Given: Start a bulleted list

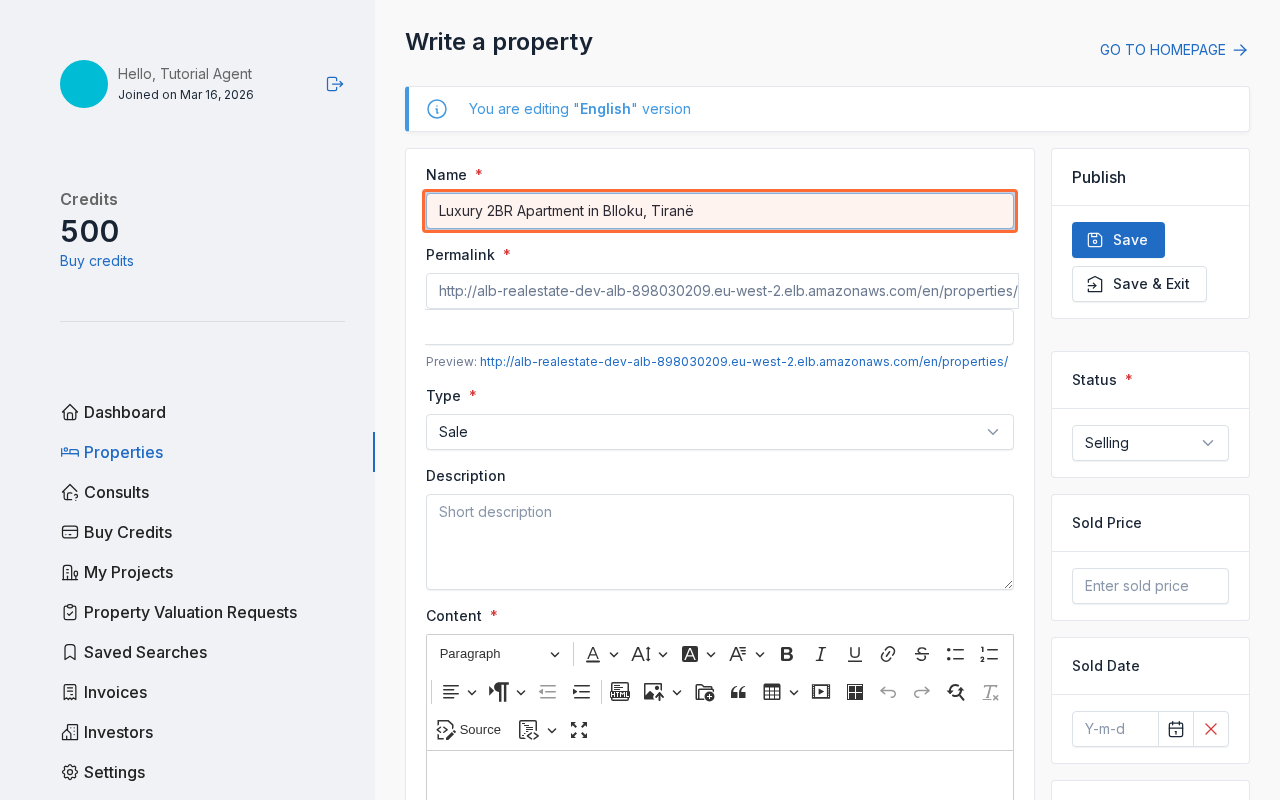Looking at the screenshot, I should coord(955,653).
